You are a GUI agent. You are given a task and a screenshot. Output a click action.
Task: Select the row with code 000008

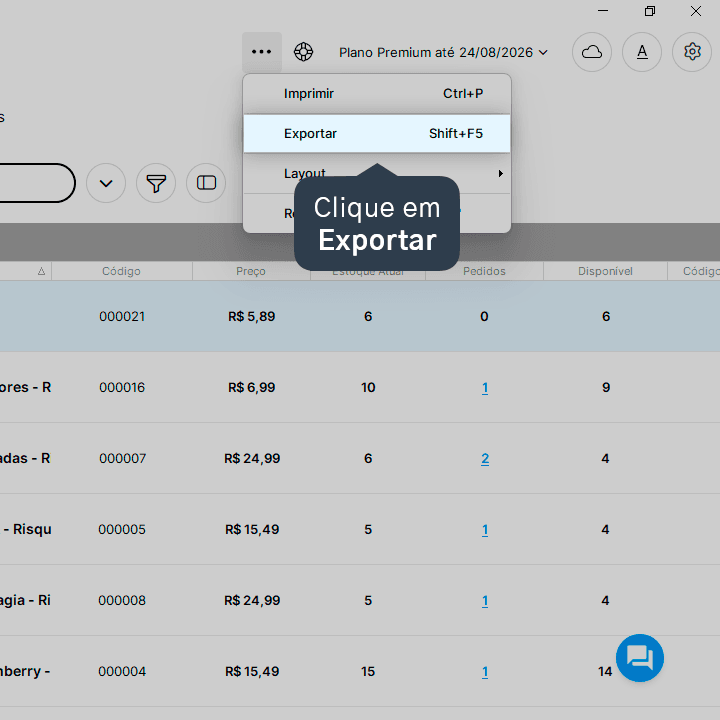click(x=360, y=601)
